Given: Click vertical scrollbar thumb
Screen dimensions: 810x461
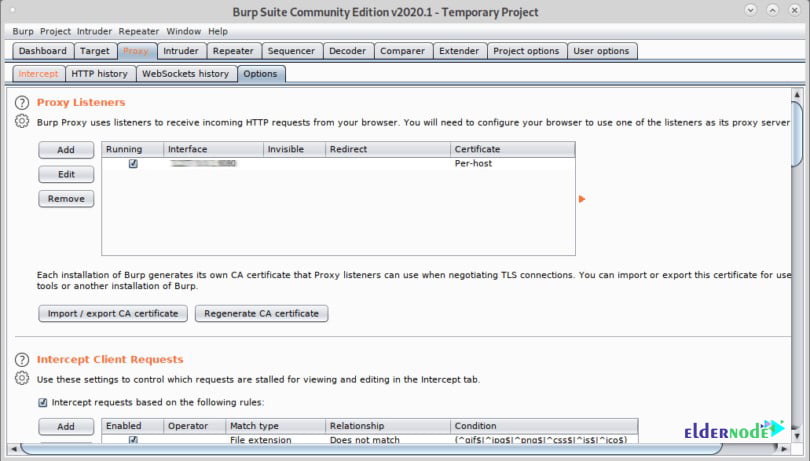Looking at the screenshot, I should (x=797, y=134).
